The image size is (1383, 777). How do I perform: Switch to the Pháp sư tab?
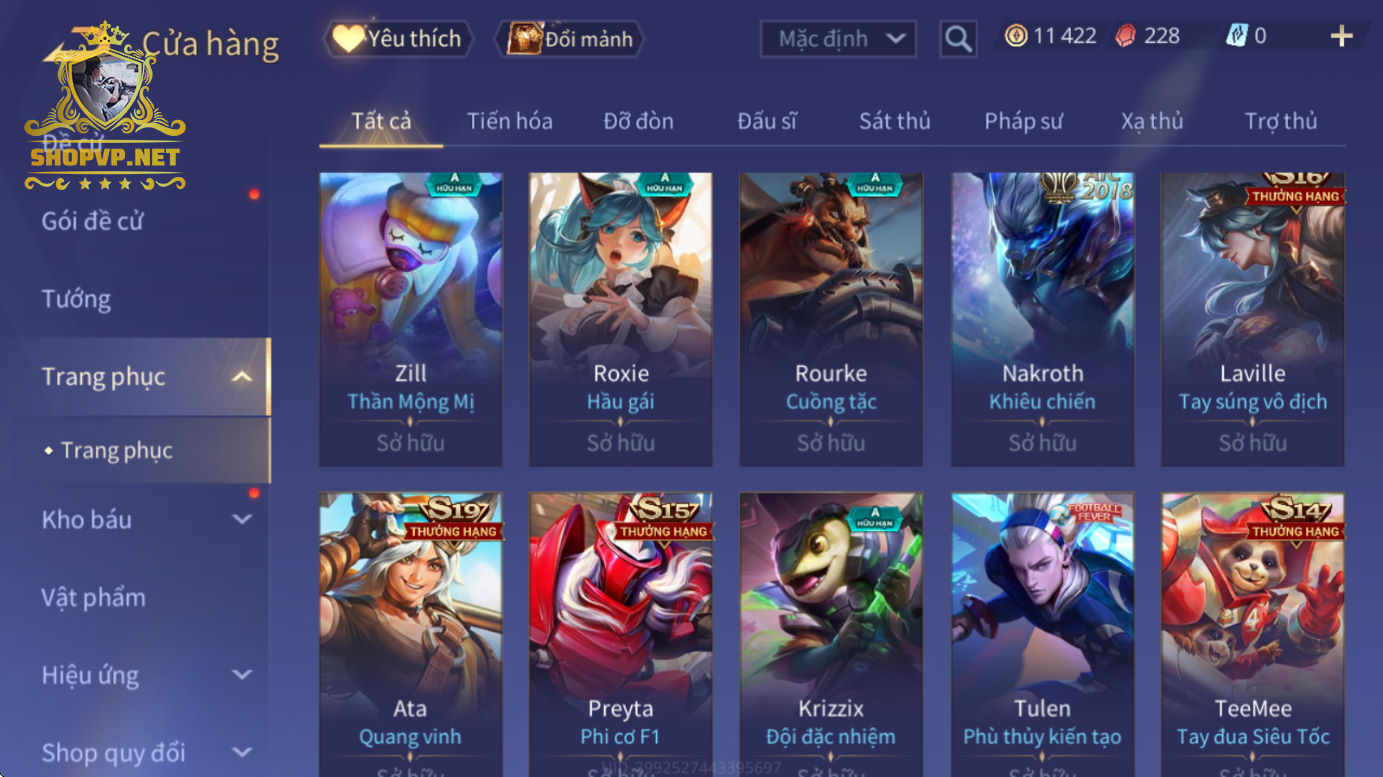pos(1023,121)
